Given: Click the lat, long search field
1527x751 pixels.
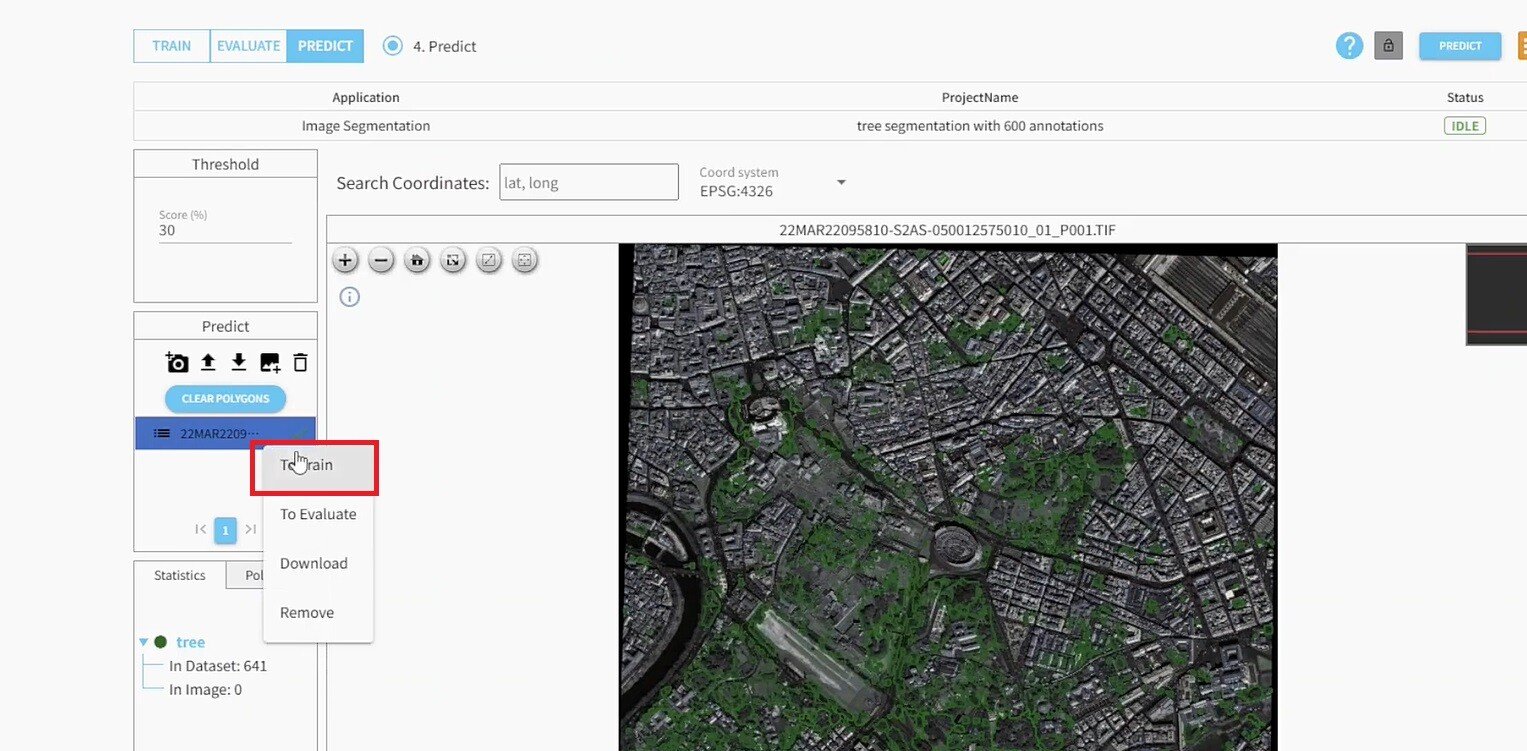Looking at the screenshot, I should pyautogui.click(x=588, y=182).
